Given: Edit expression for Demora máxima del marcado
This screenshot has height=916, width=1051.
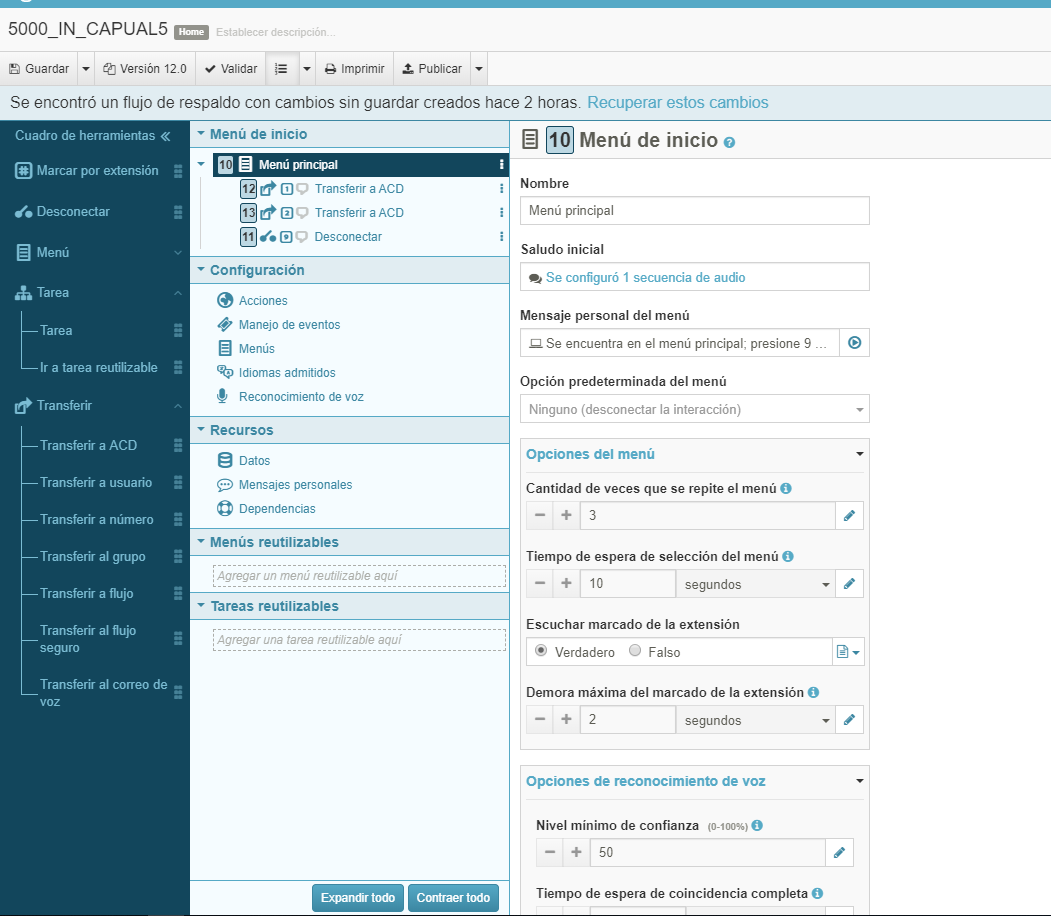Looking at the screenshot, I should (849, 720).
